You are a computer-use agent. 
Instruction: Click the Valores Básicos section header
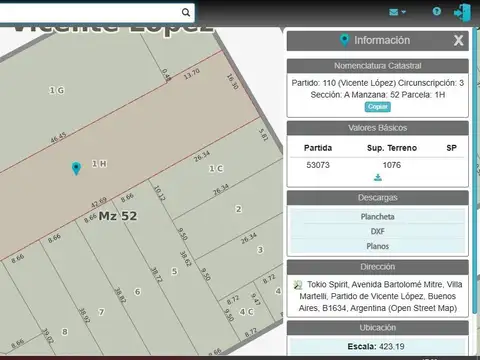(x=378, y=128)
